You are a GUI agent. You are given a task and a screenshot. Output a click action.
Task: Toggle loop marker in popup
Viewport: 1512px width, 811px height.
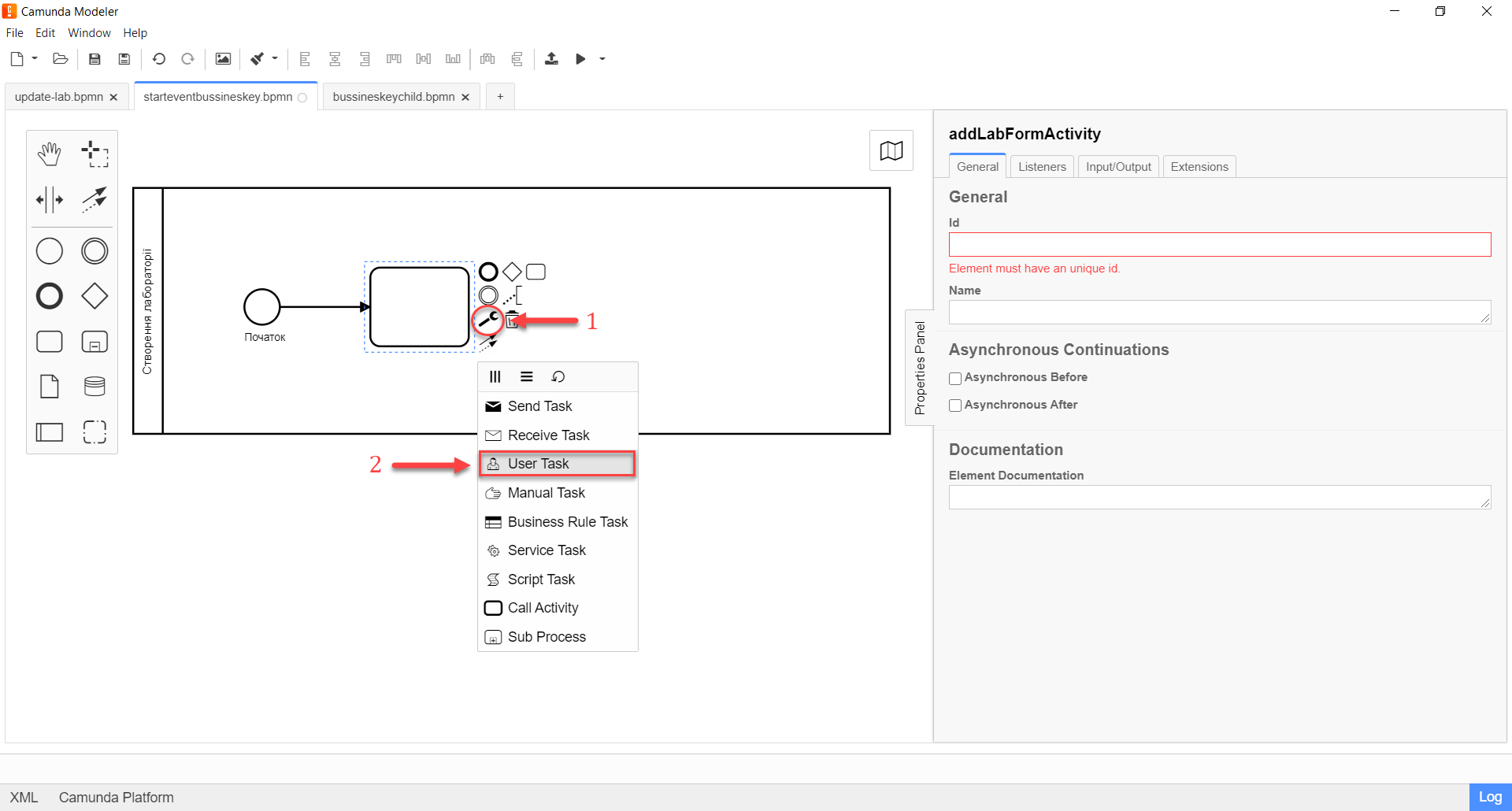558,376
